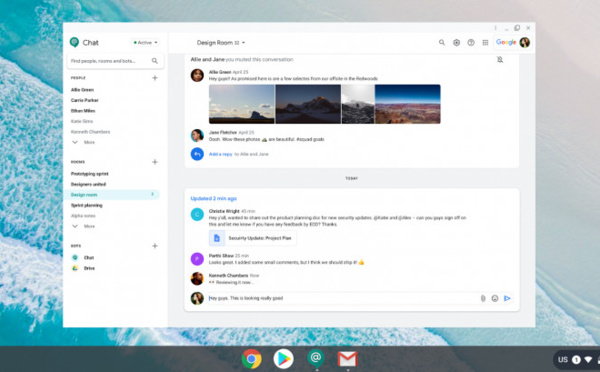
Task: Click Kenneth Chambers' avatar in thread
Action: point(197,279)
